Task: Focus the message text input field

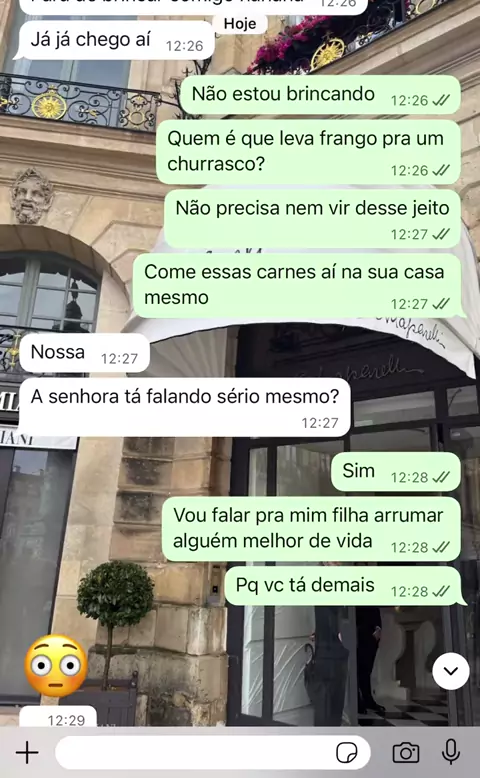Action: coord(213,753)
